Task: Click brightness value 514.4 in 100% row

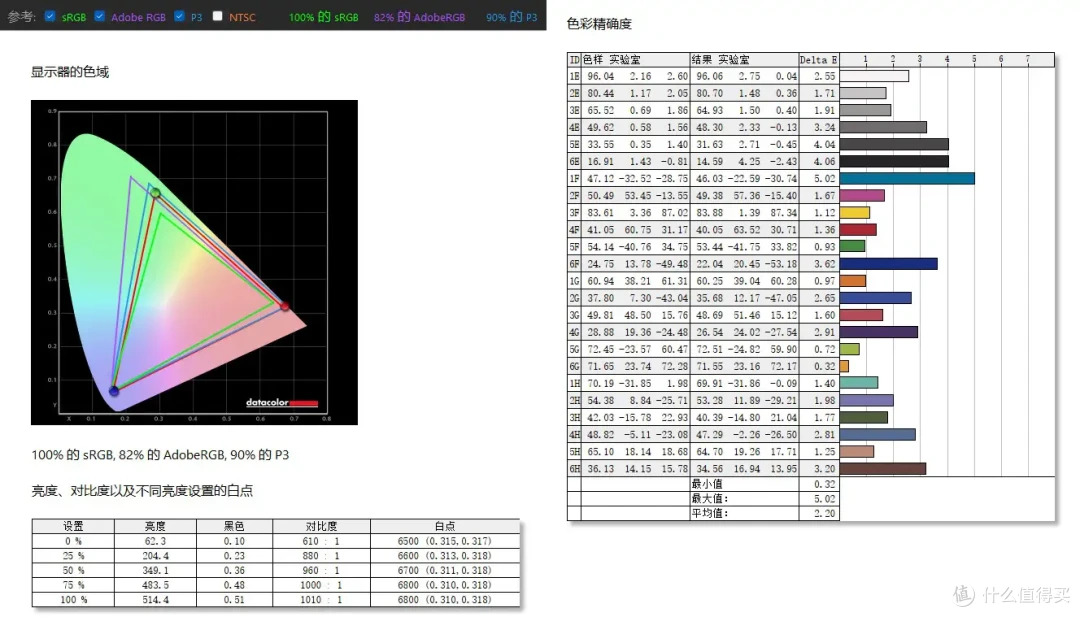Action: pos(155,600)
